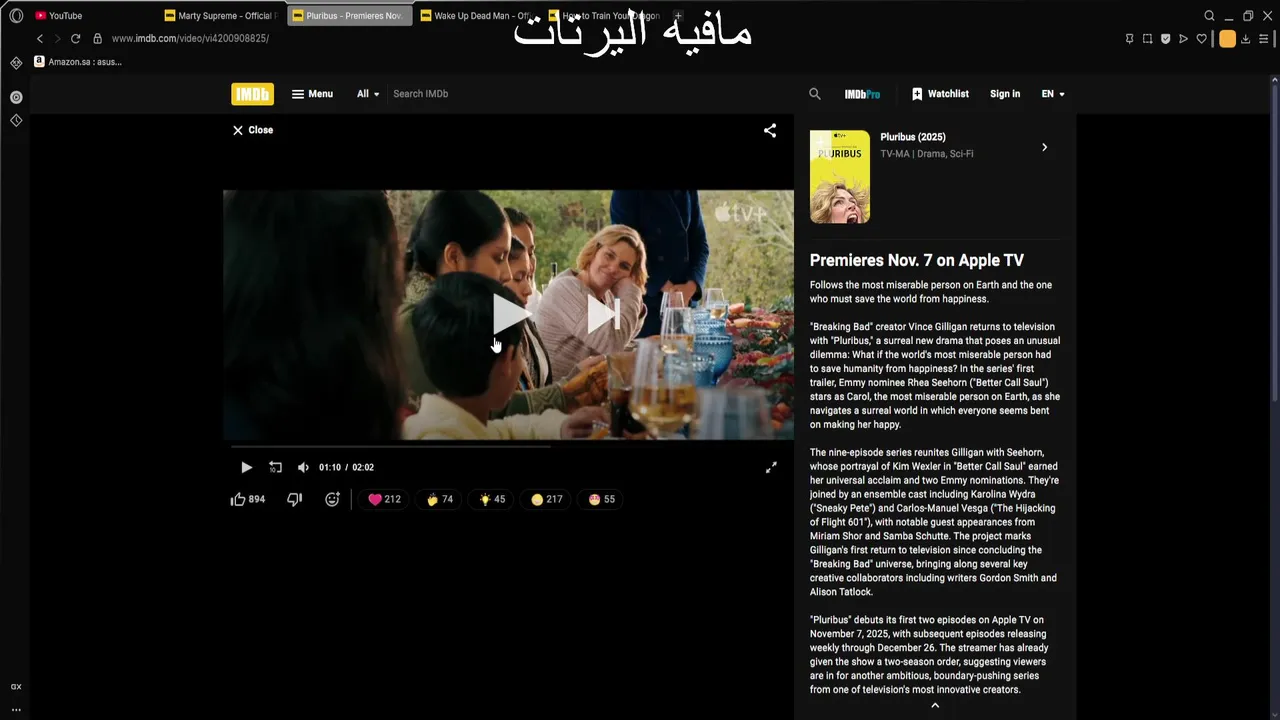Open IMDbPro link
Screen dimensions: 1280x720
[x=862, y=94]
